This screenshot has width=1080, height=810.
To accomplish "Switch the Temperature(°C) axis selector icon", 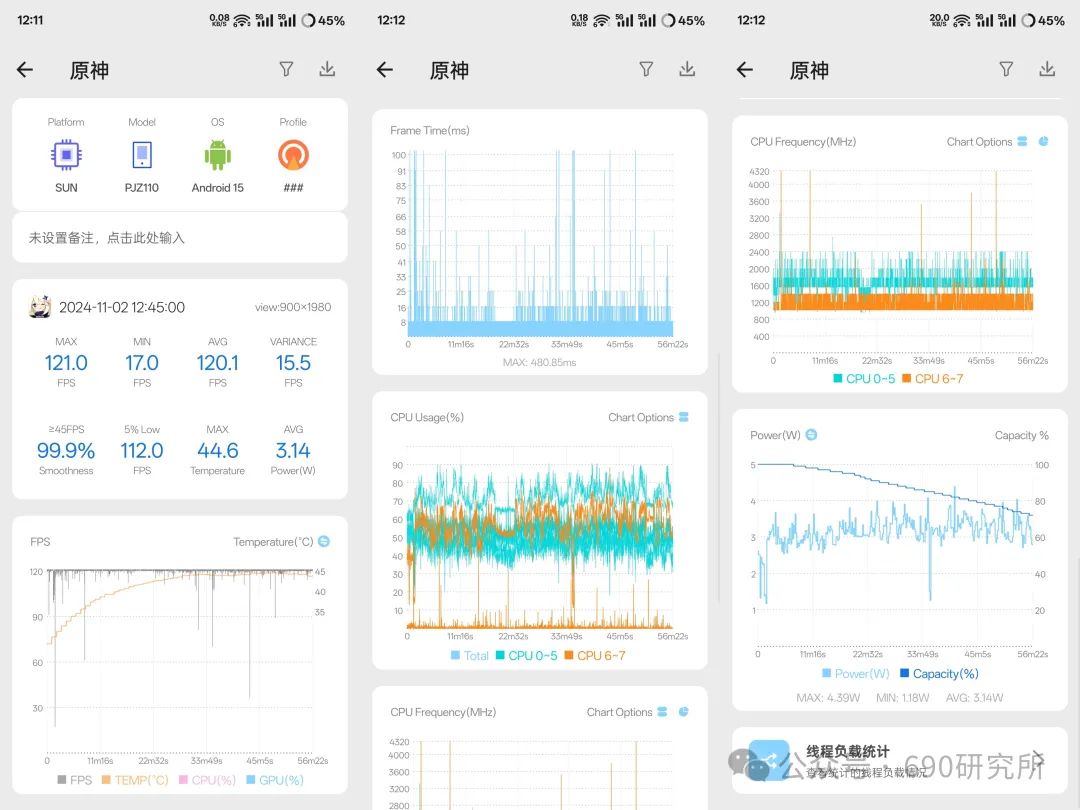I will pyautogui.click(x=324, y=542).
